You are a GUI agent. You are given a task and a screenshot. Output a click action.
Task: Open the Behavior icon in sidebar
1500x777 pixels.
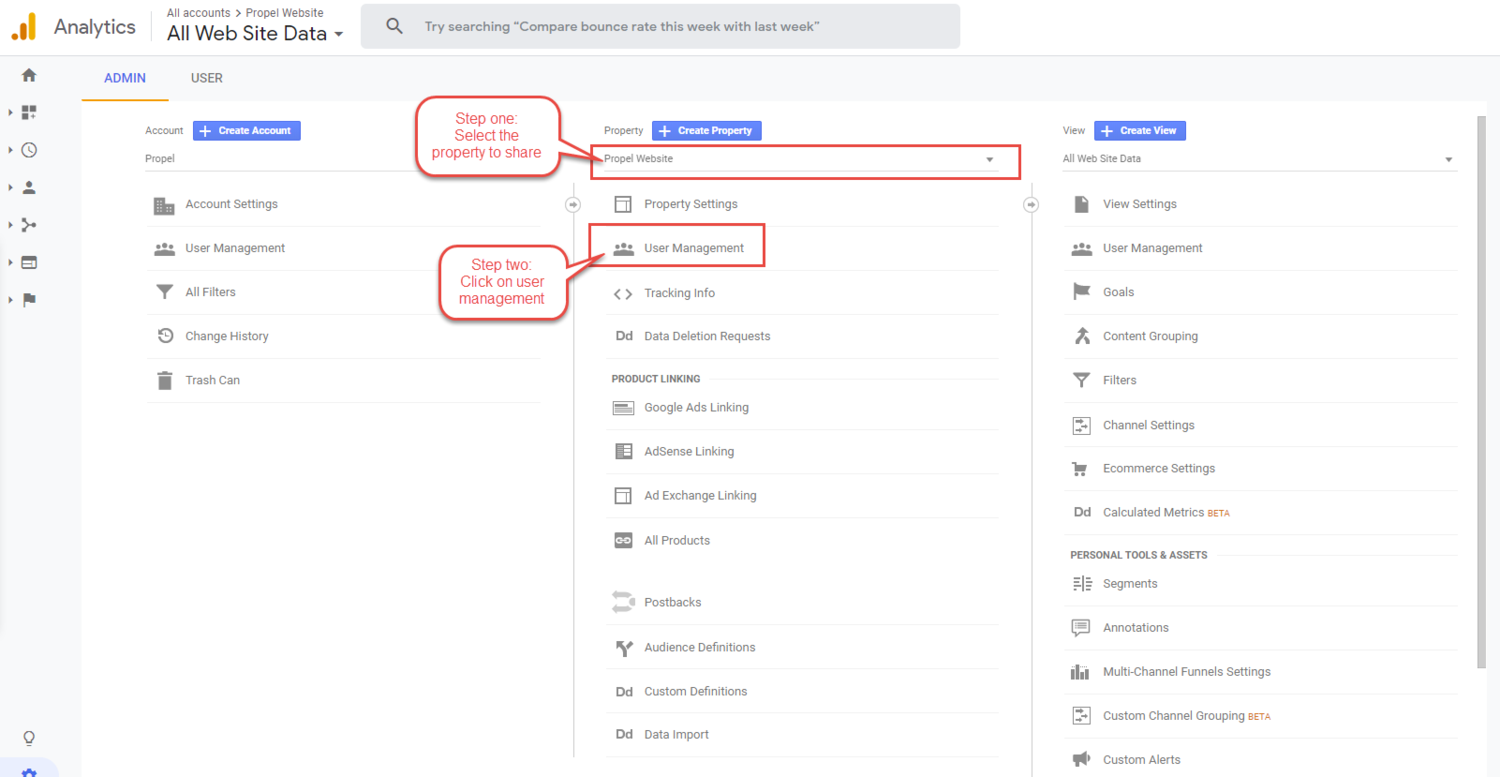pyautogui.click(x=29, y=262)
